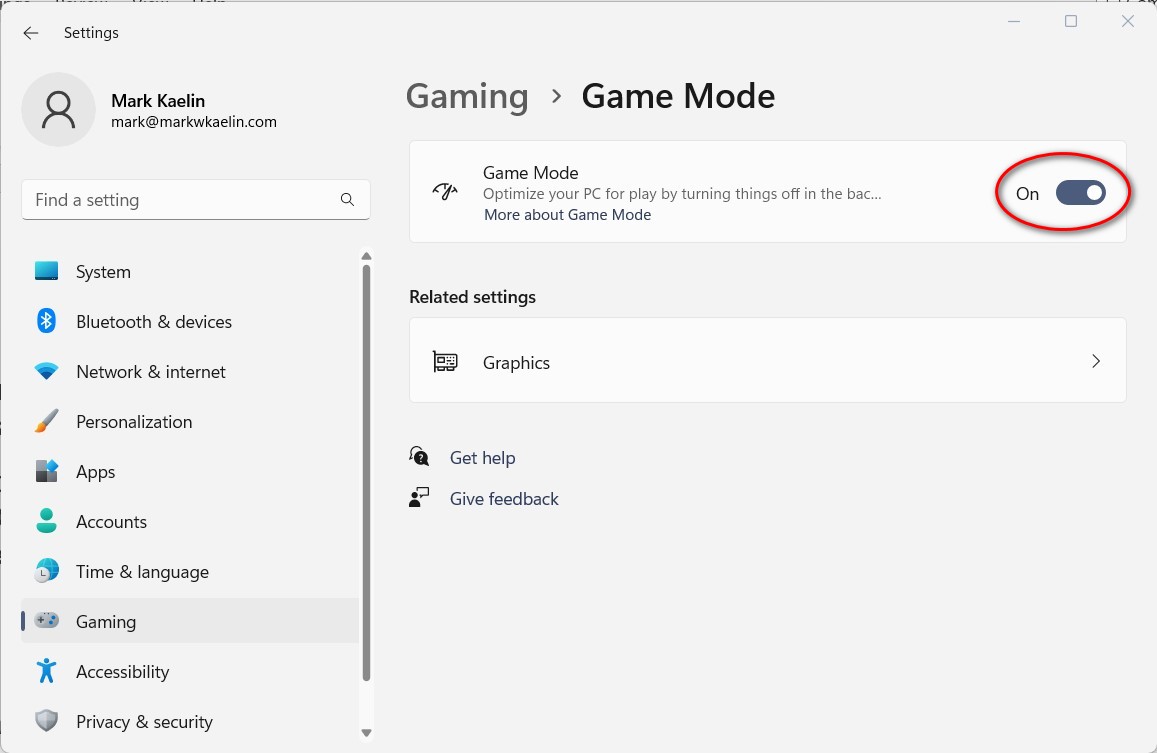This screenshot has height=753, width=1157.
Task: Select the Personalization paintbrush icon
Action: coord(46,421)
